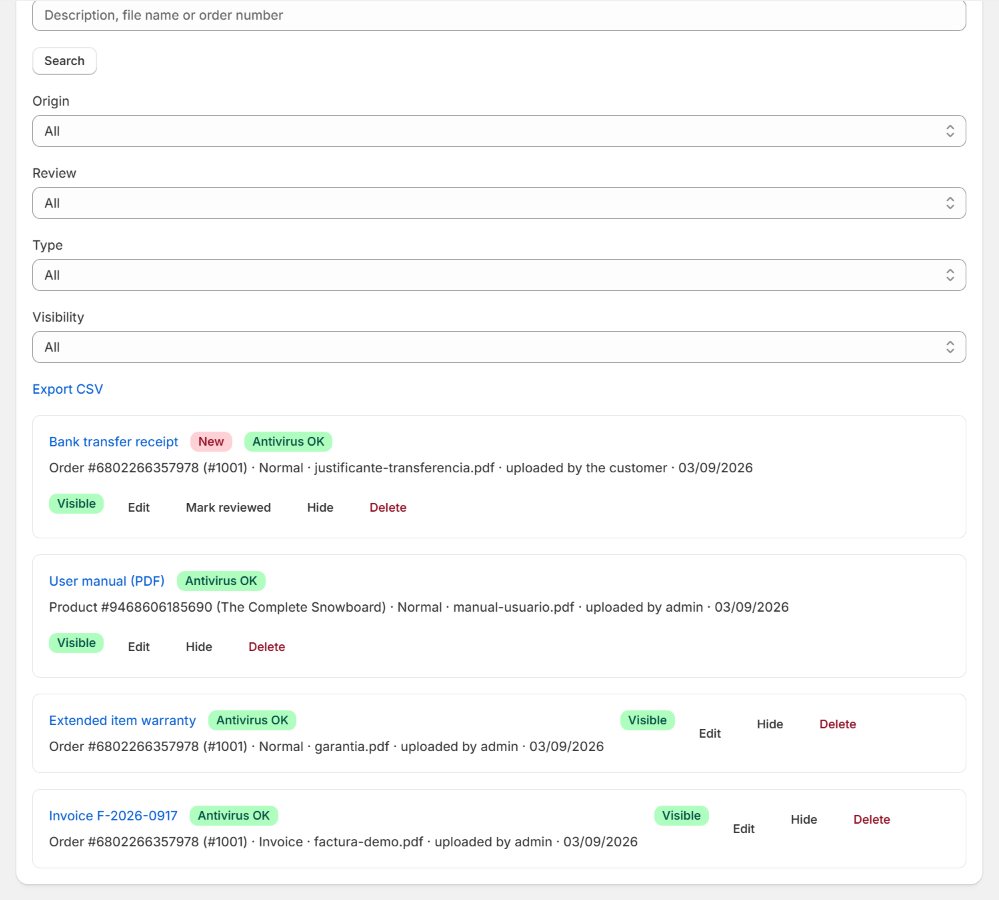999x900 pixels.
Task: Click the factura-demo.pdf details line
Action: 343,842
